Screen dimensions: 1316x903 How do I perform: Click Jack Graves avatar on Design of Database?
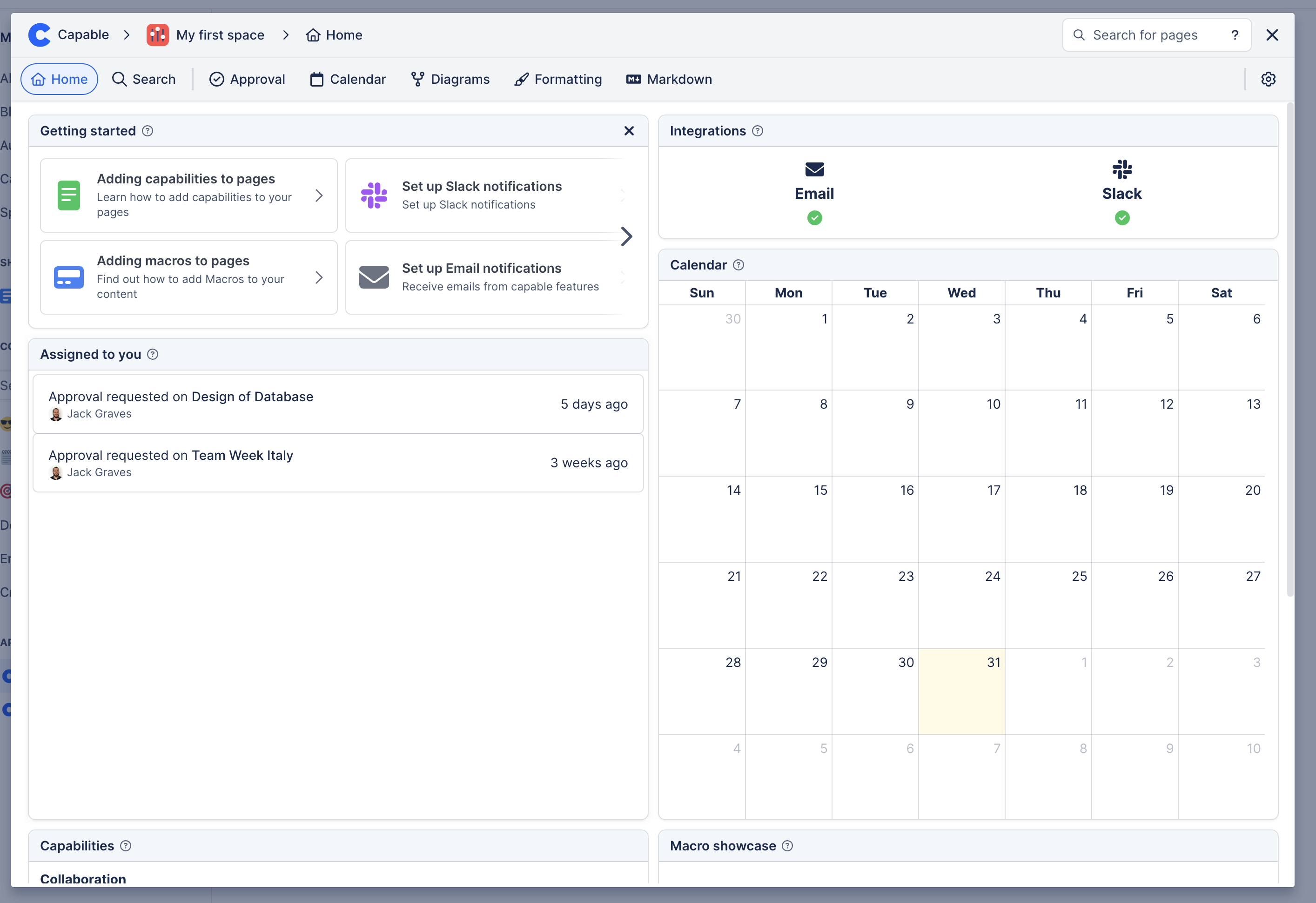click(x=55, y=415)
